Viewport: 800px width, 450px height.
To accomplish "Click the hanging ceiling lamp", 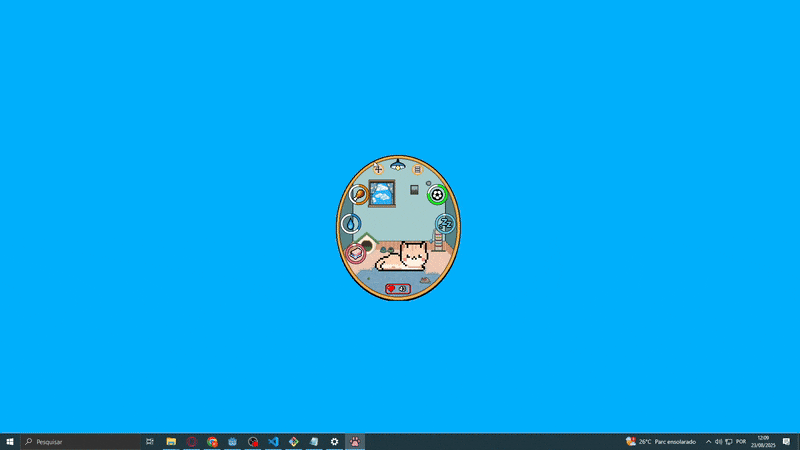I will [x=398, y=164].
